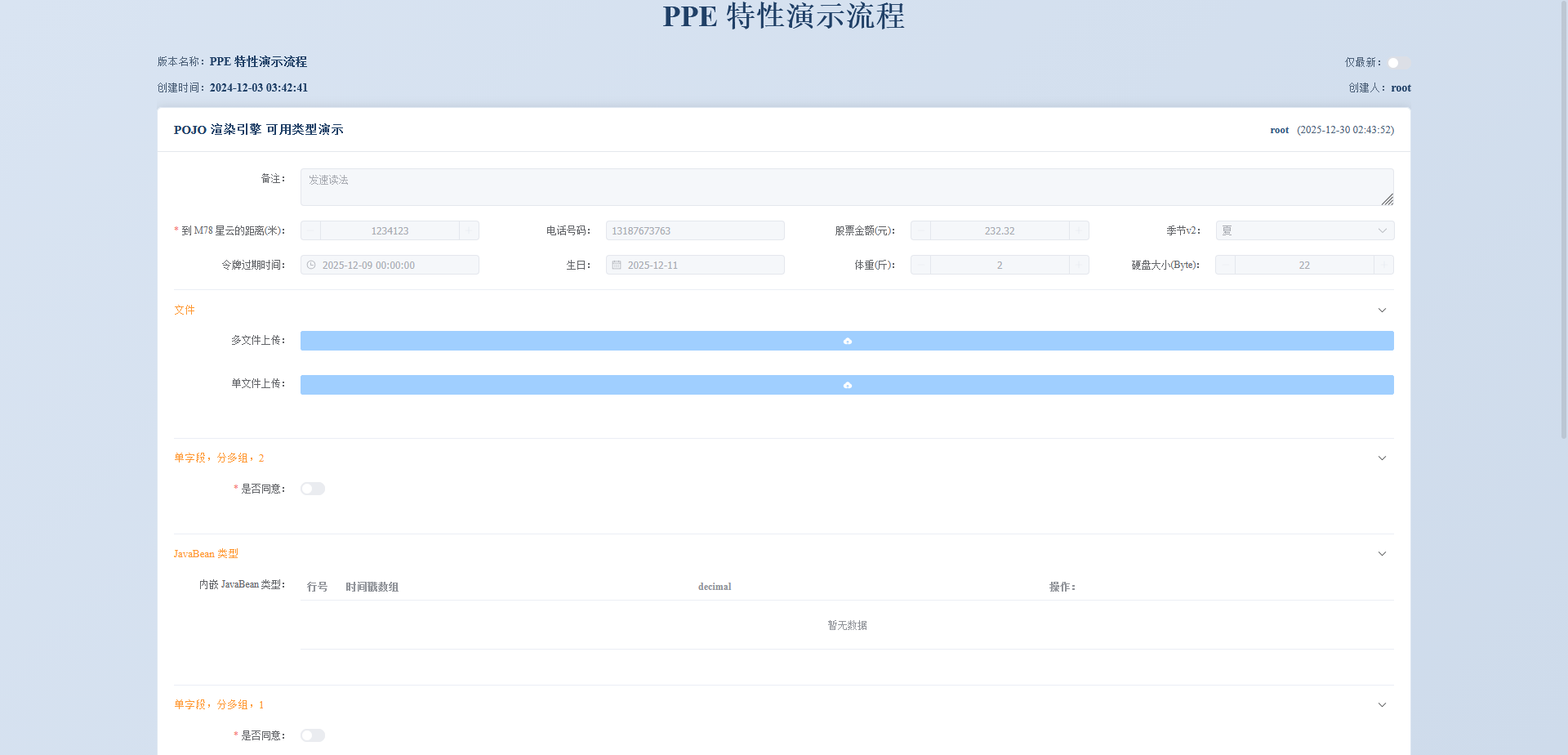Click the 备注 textarea resize handle

[1387, 199]
